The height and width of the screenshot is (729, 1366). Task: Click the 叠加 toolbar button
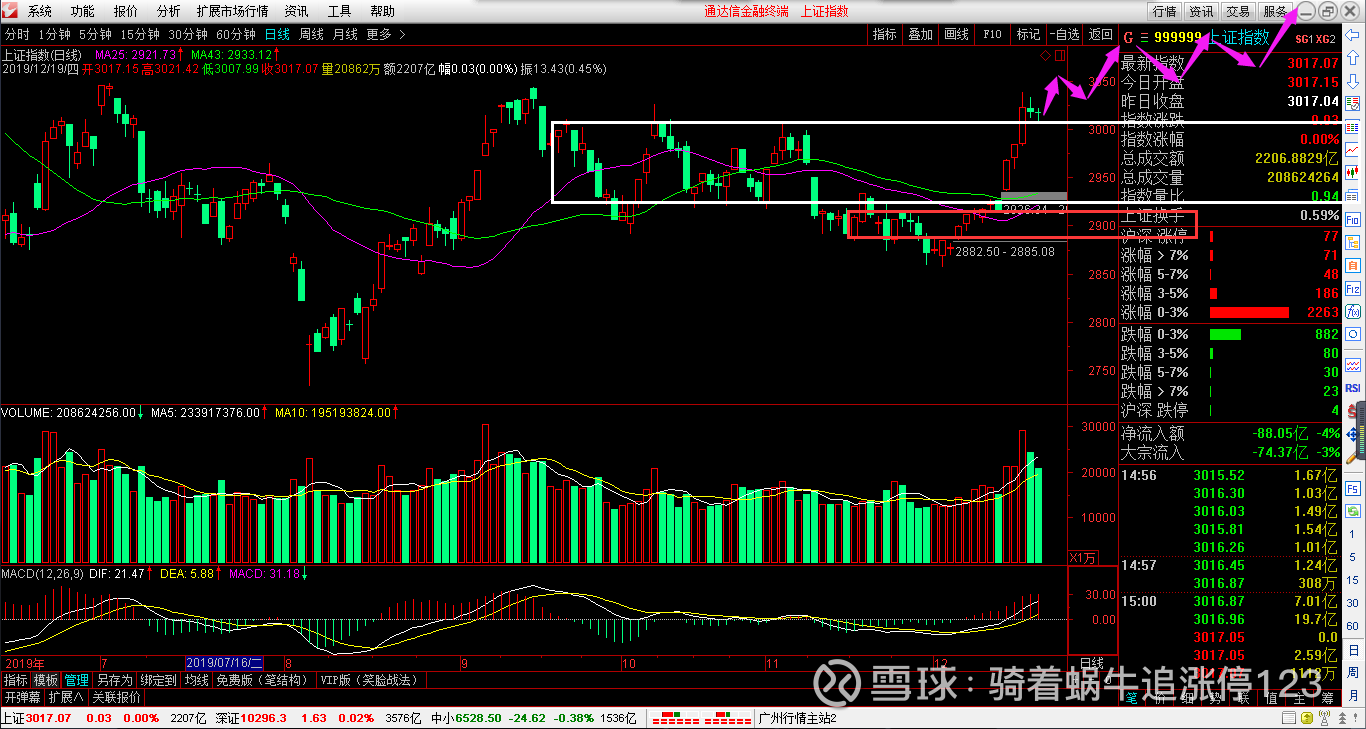point(920,34)
